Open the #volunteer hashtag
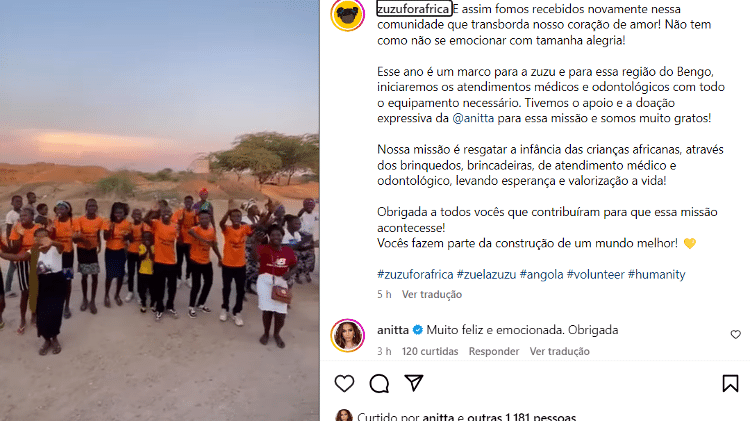Image resolution: width=750 pixels, height=421 pixels. 596,274
